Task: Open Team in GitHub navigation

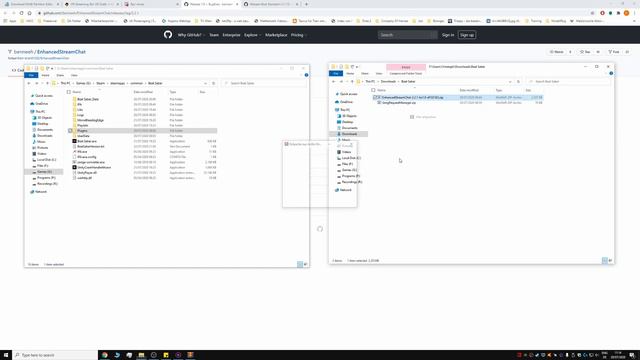Action: click(214, 35)
